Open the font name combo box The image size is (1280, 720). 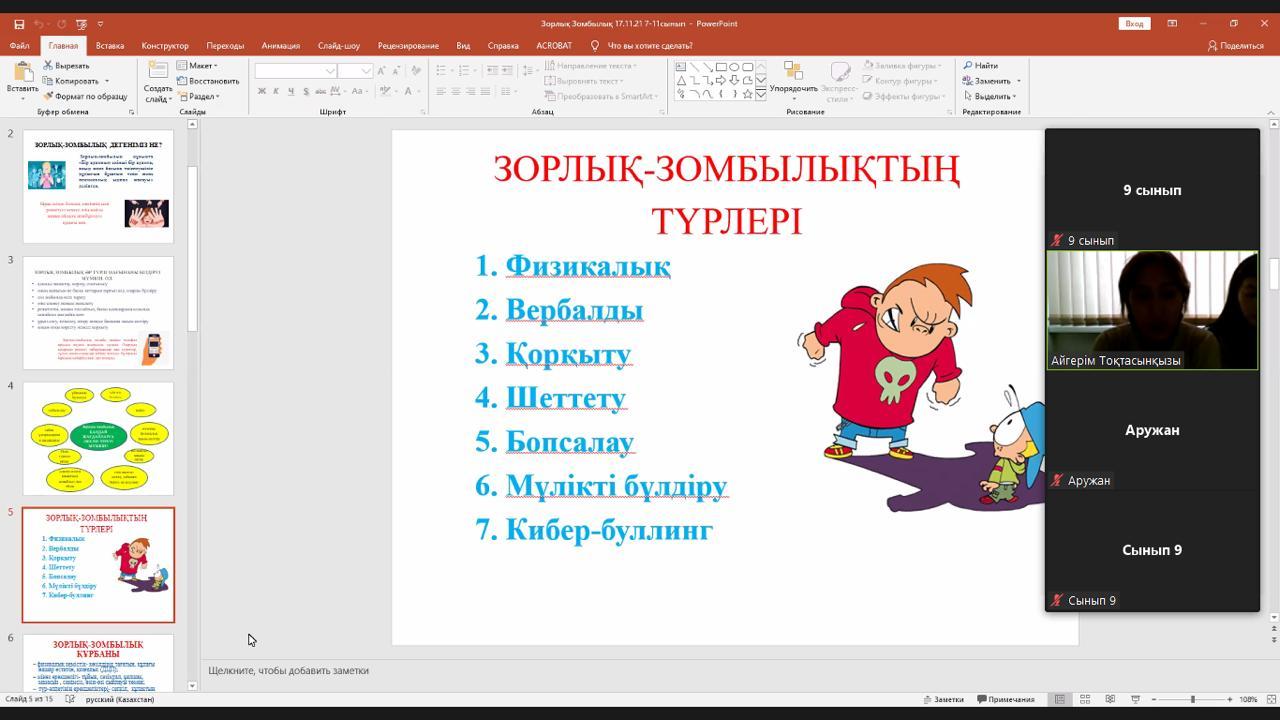(x=296, y=71)
